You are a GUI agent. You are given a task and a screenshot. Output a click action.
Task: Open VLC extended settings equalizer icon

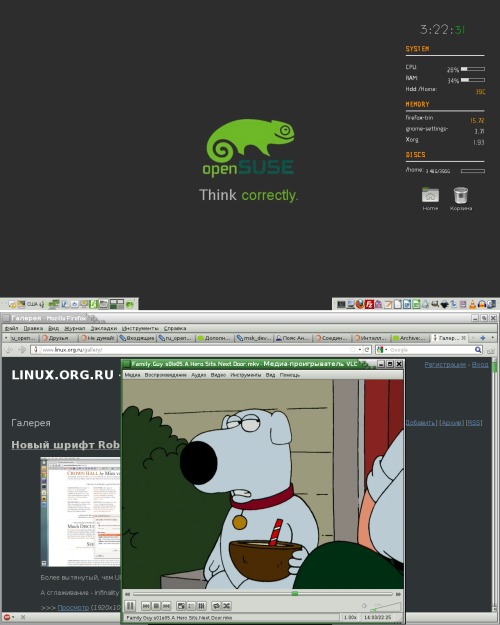(201, 606)
